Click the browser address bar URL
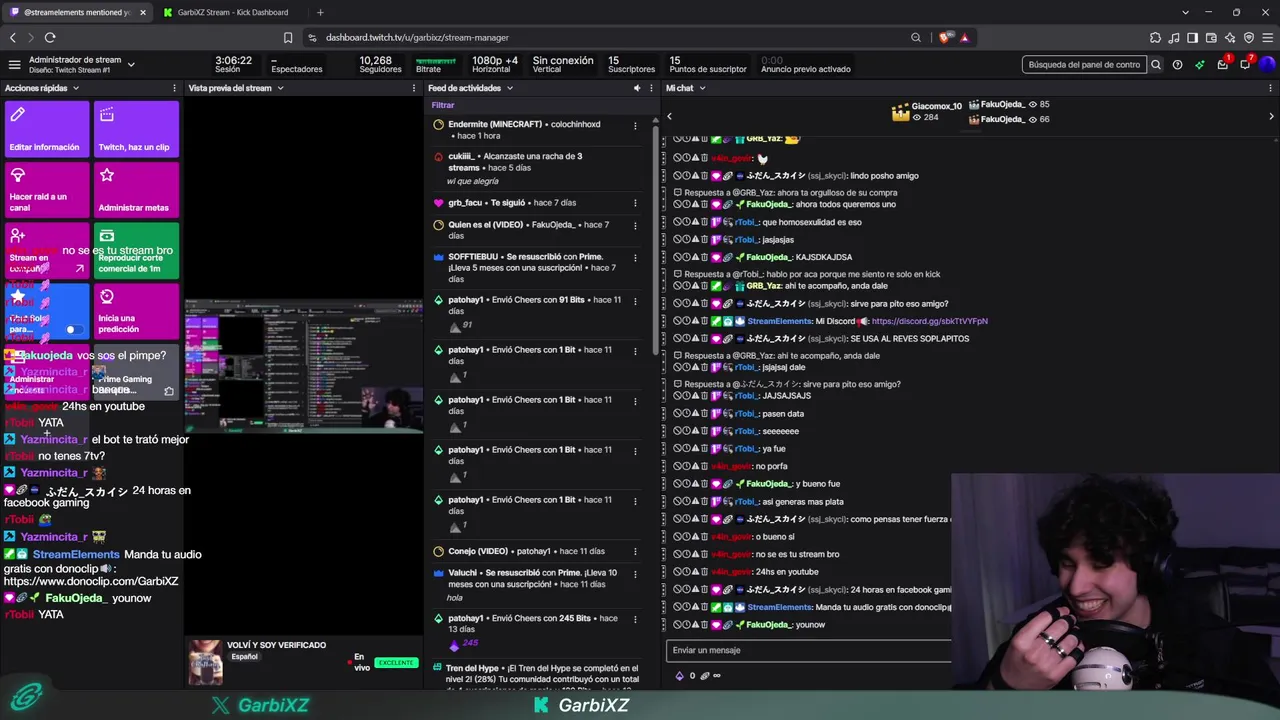Viewport: 1280px width, 720px height. 417,38
